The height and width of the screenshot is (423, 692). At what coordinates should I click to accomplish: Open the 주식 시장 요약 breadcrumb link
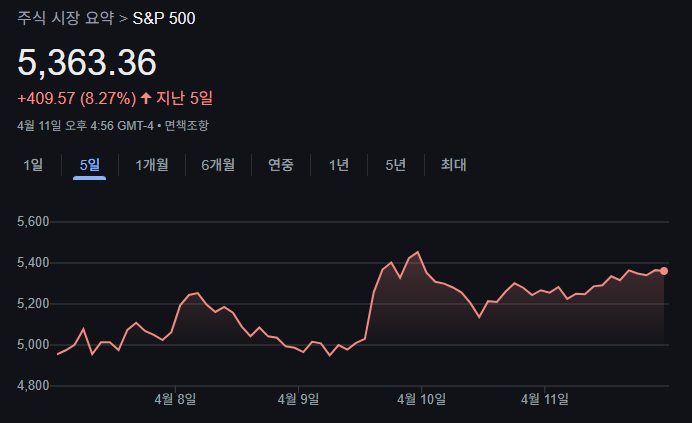65,18
